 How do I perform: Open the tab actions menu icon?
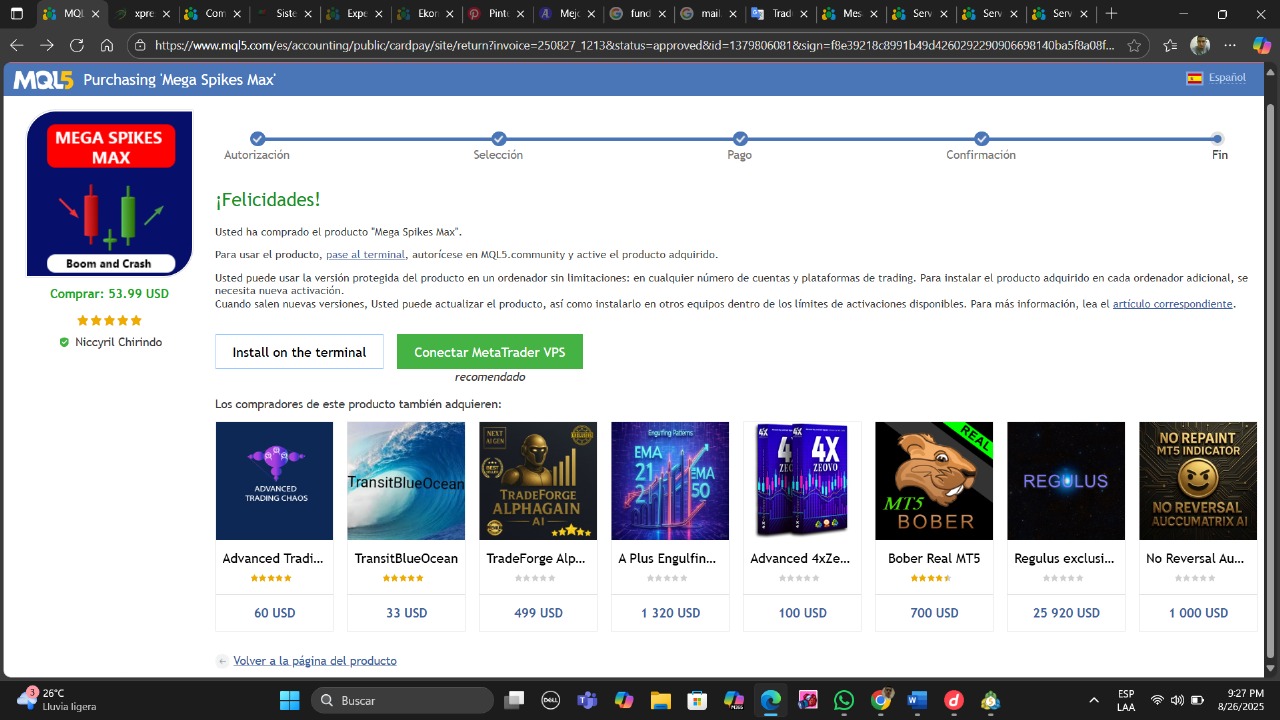(16, 14)
